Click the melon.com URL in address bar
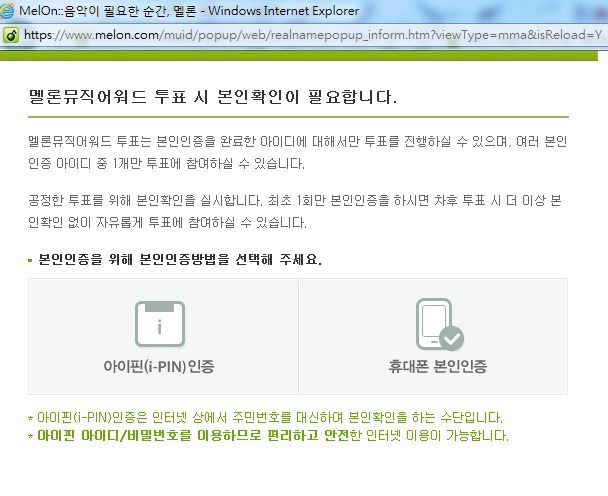This screenshot has width=608, height=496. pyautogui.click(x=313, y=35)
